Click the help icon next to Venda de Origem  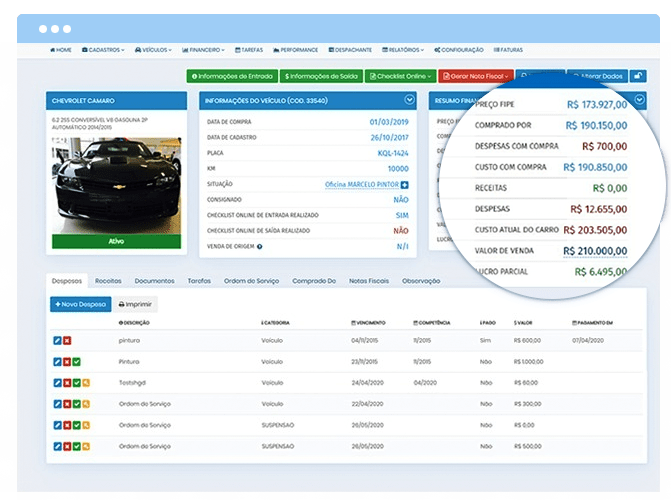259,247
